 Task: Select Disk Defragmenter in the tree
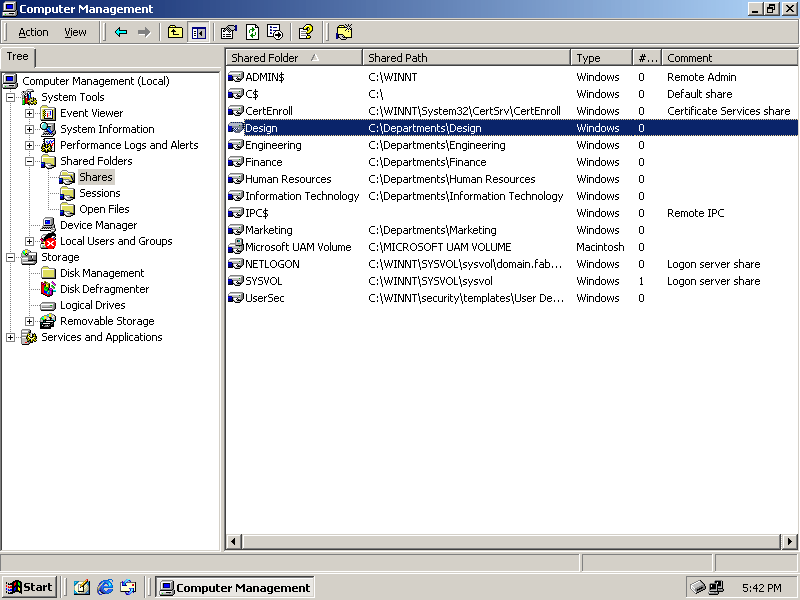(104, 289)
